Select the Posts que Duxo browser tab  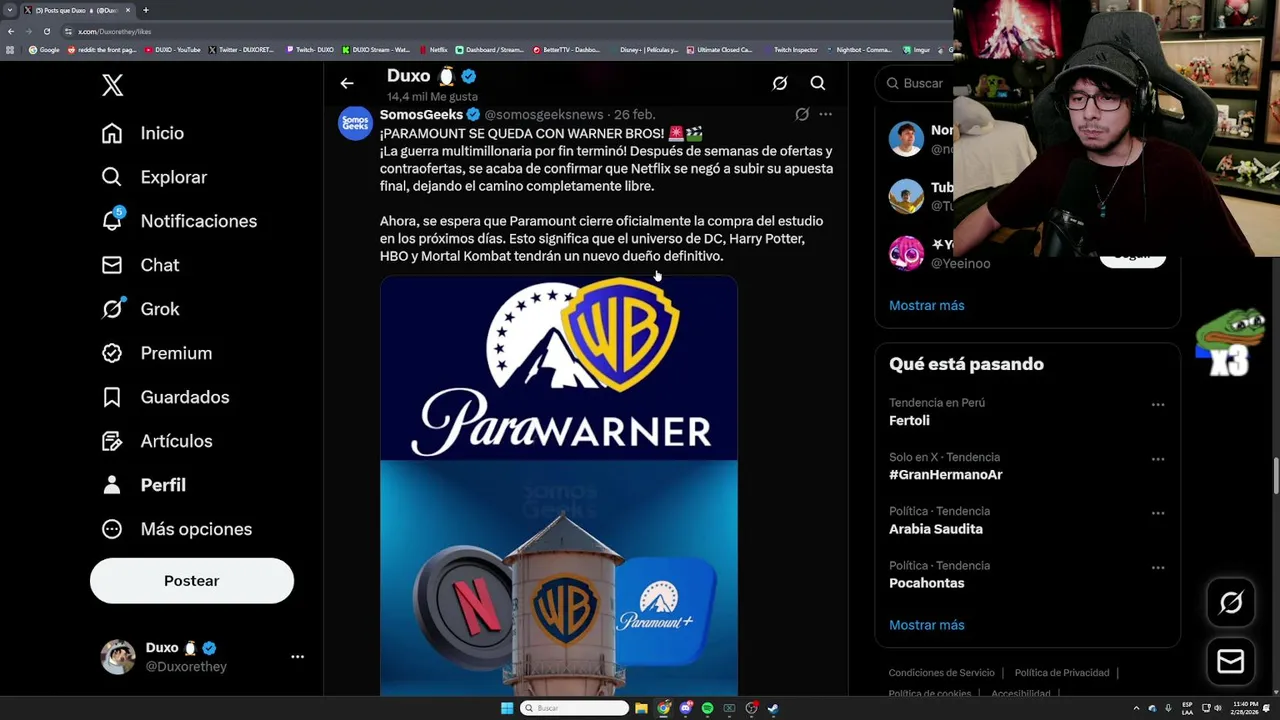click(x=78, y=10)
